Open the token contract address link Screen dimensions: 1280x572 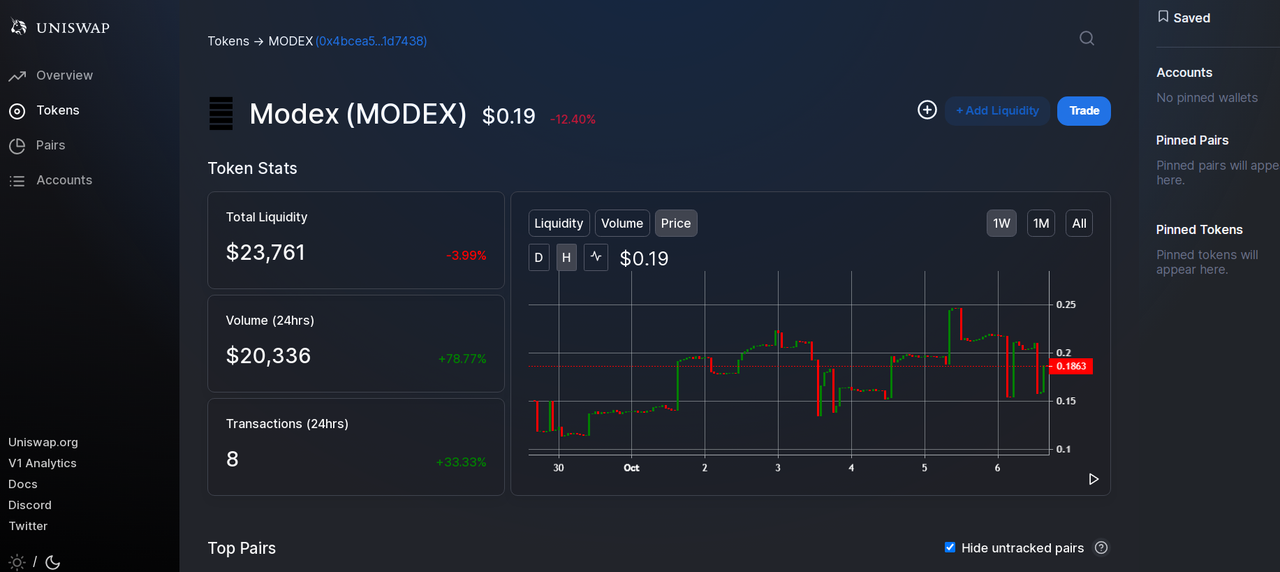[371, 41]
